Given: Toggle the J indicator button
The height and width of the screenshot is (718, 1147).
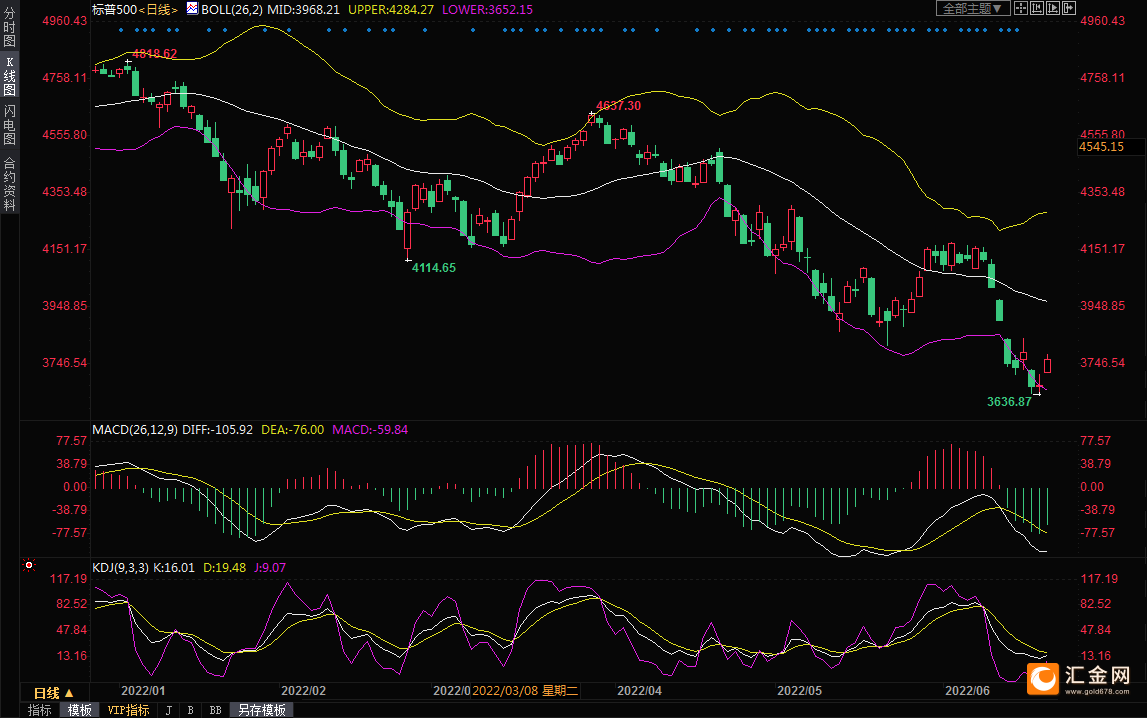Looking at the screenshot, I should (168, 710).
